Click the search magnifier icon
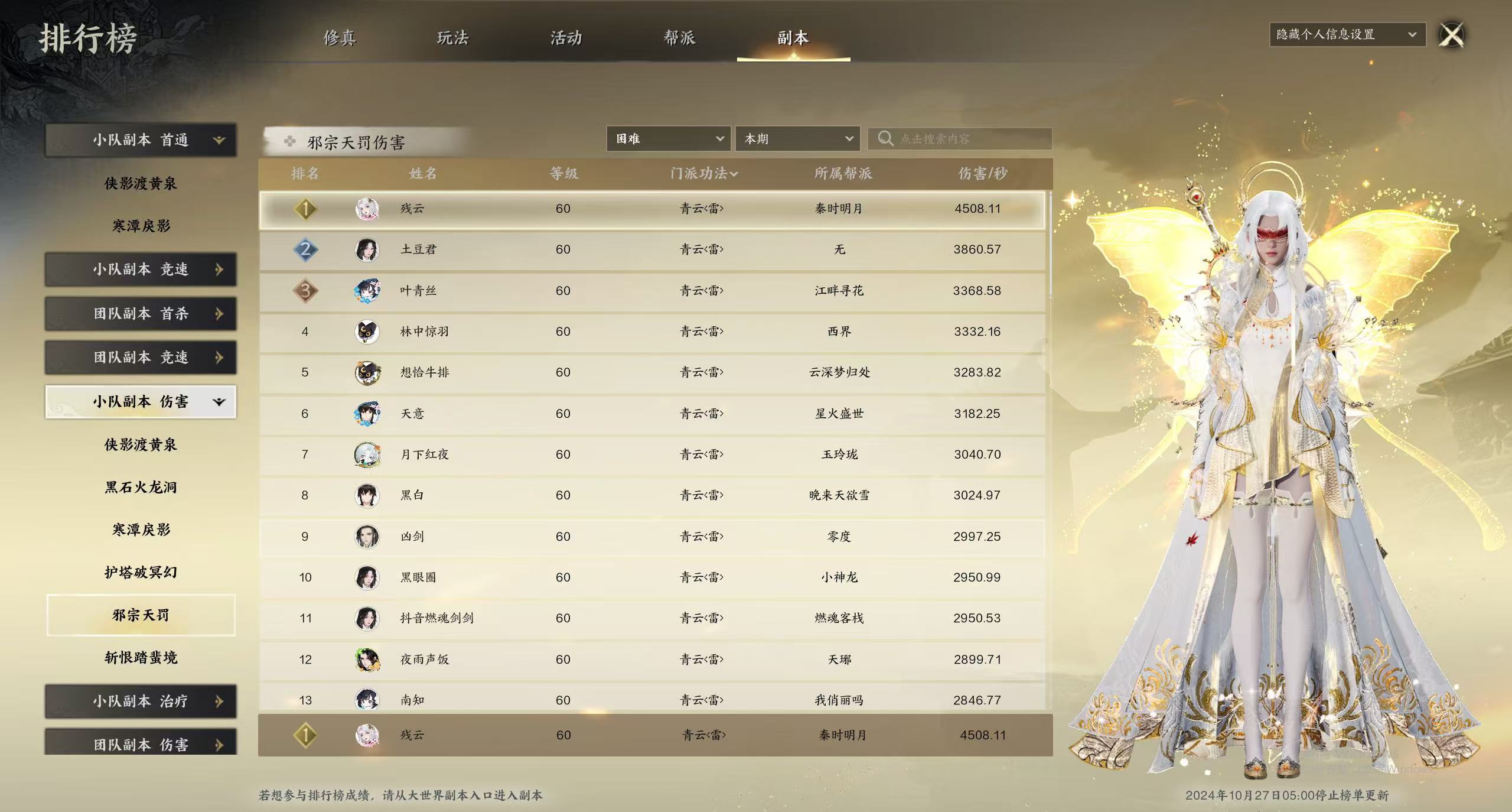Screen dimensions: 1512x812 pyautogui.click(x=885, y=138)
